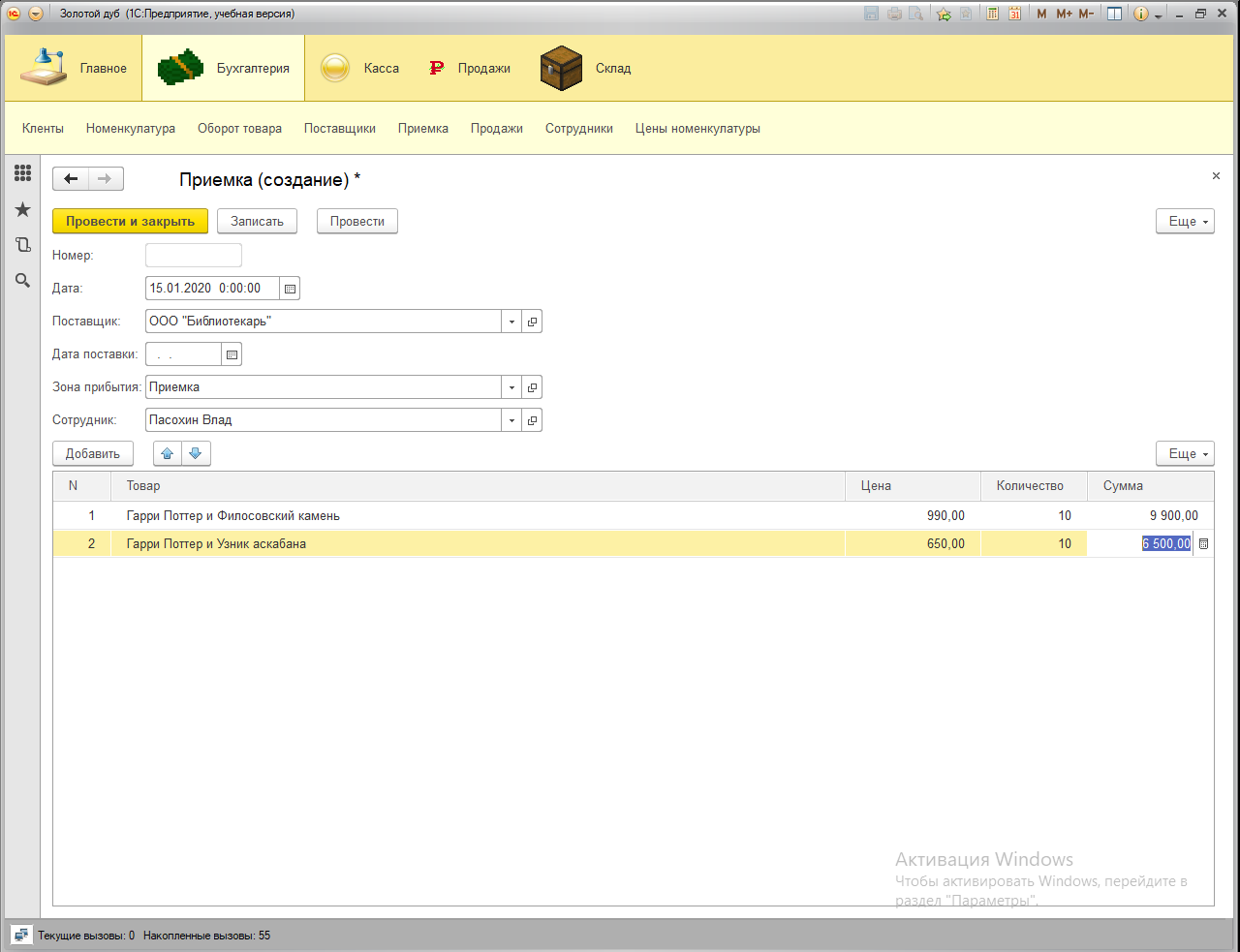The image size is (1240, 952).
Task: Open Номенклатура in the navigation panel
Action: (131, 128)
